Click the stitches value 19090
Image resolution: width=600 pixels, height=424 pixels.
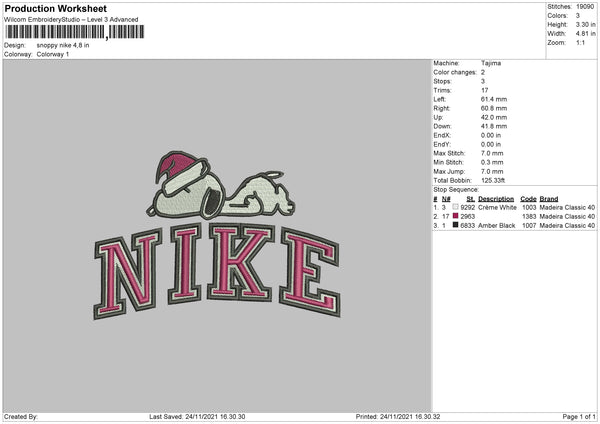tap(585, 7)
